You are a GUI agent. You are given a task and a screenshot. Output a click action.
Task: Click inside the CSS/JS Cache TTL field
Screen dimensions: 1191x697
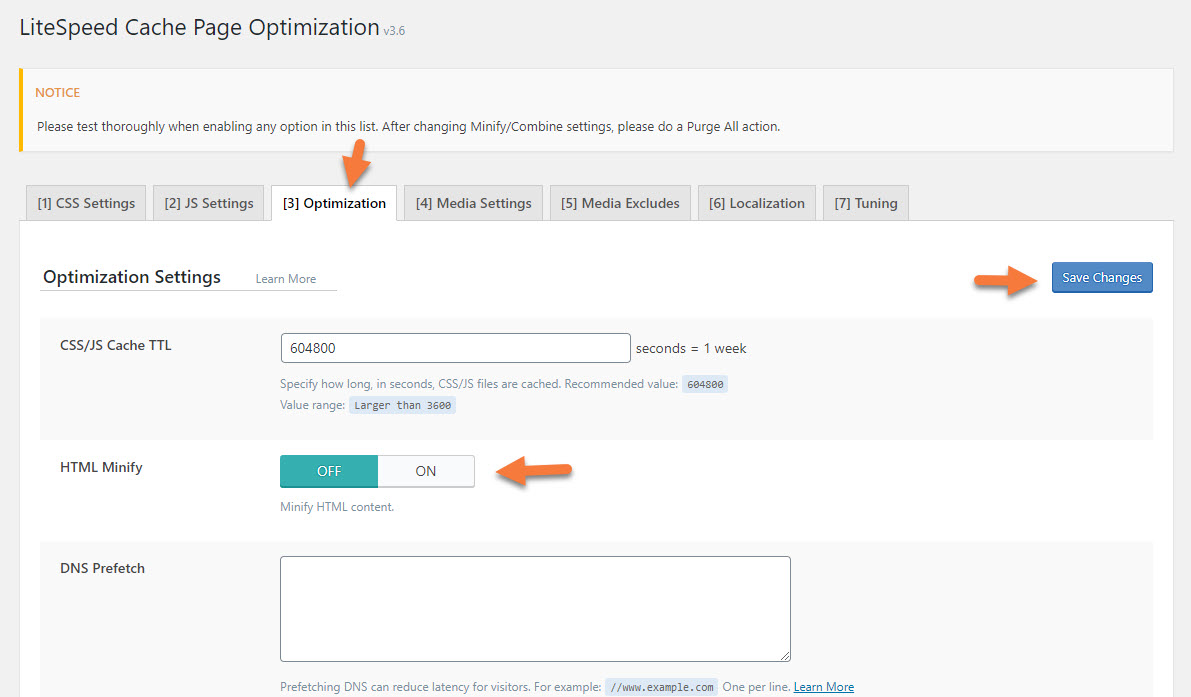pos(455,347)
